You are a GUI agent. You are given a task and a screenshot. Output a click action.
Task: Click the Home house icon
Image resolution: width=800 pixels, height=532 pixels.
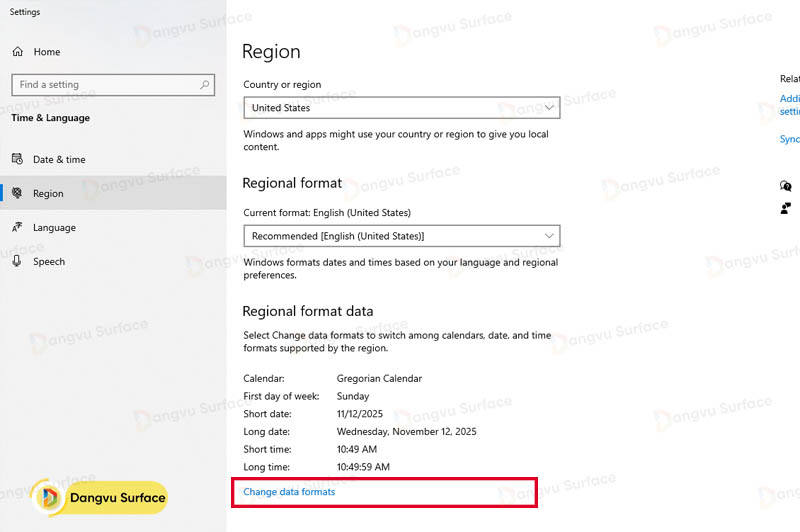[x=17, y=52]
